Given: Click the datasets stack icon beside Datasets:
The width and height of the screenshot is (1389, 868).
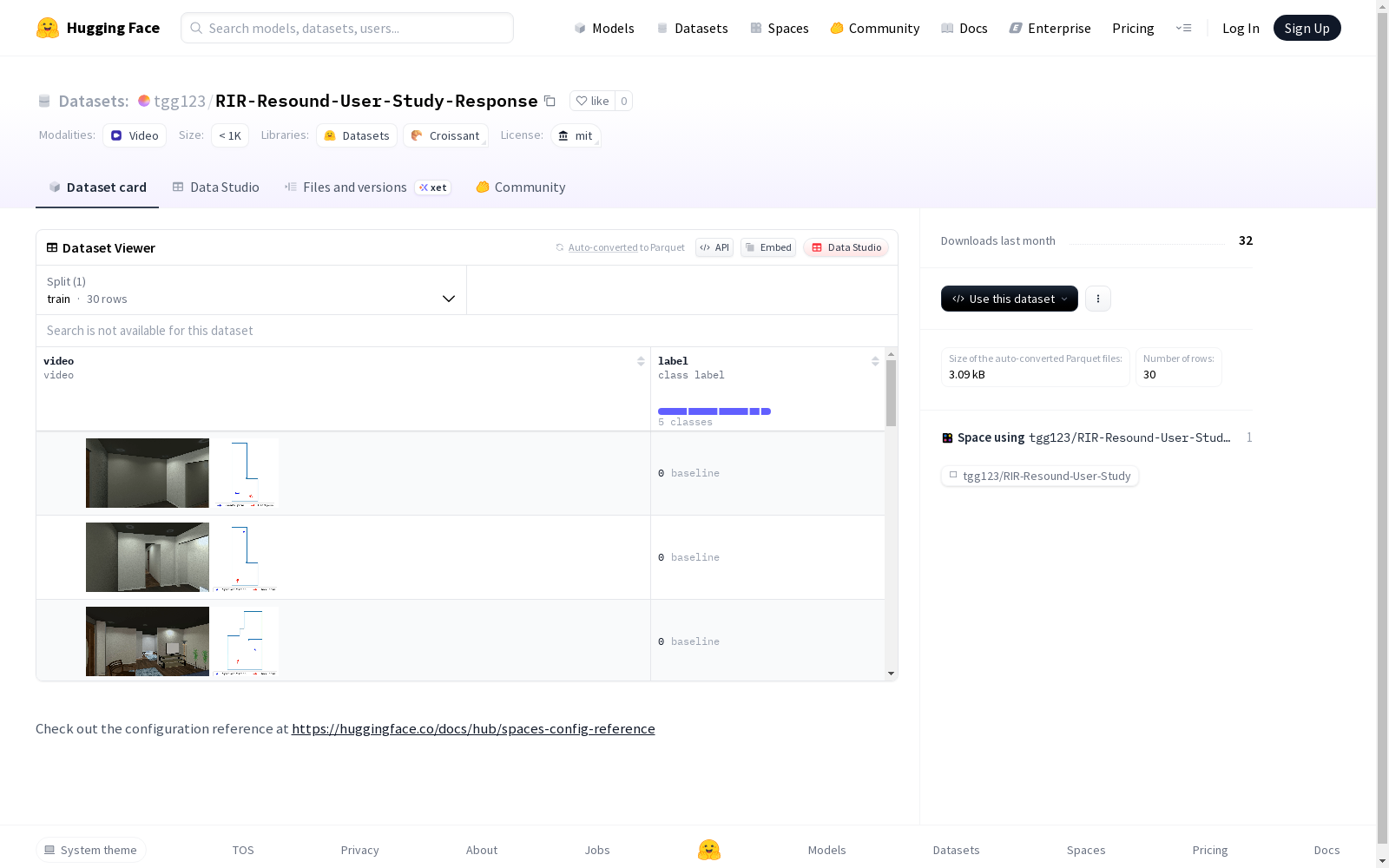Looking at the screenshot, I should (x=44, y=101).
